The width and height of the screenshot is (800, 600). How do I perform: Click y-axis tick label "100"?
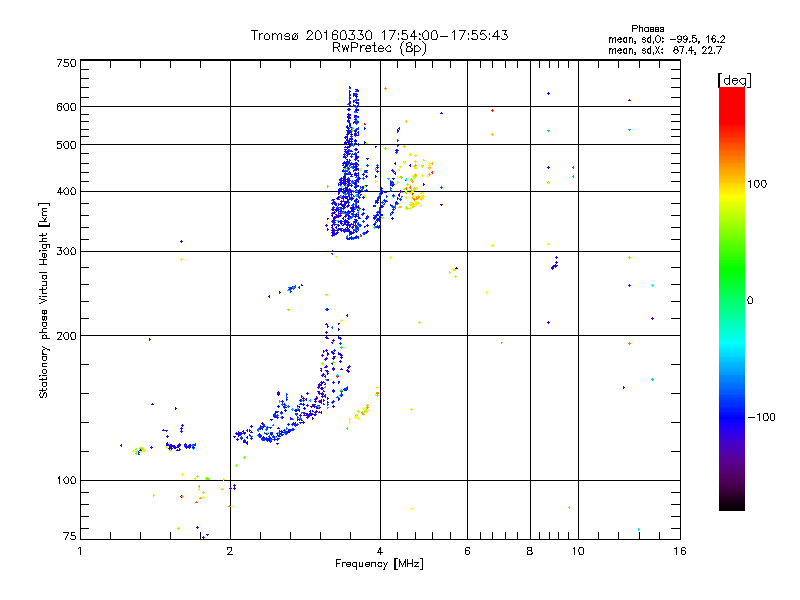[x=66, y=481]
